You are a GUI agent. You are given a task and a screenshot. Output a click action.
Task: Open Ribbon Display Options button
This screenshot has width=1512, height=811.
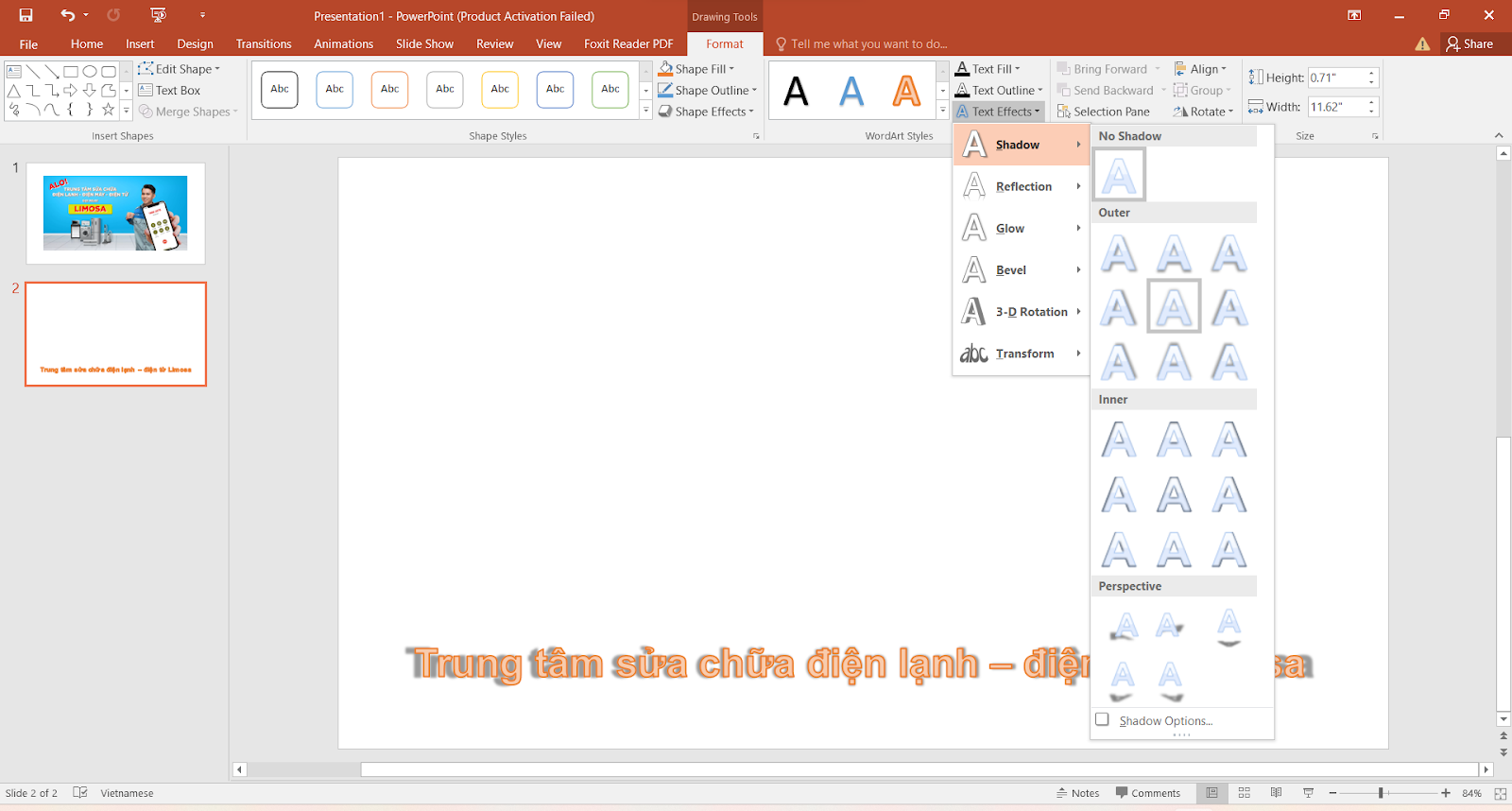click(x=1354, y=15)
